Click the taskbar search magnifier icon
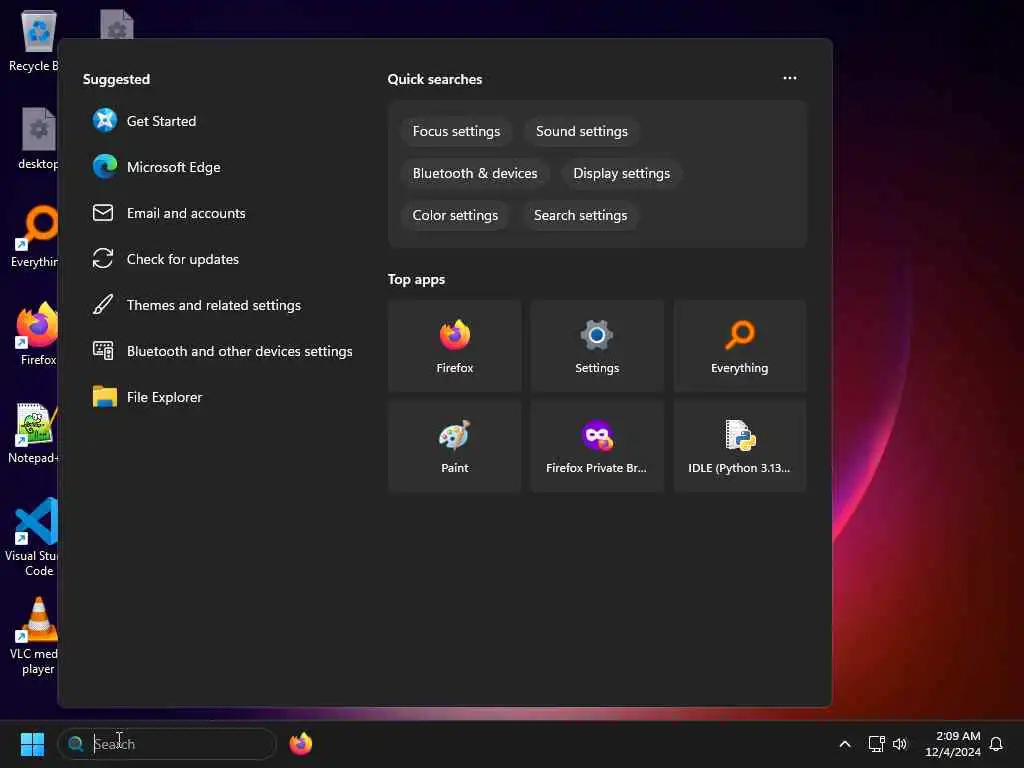 tap(76, 744)
